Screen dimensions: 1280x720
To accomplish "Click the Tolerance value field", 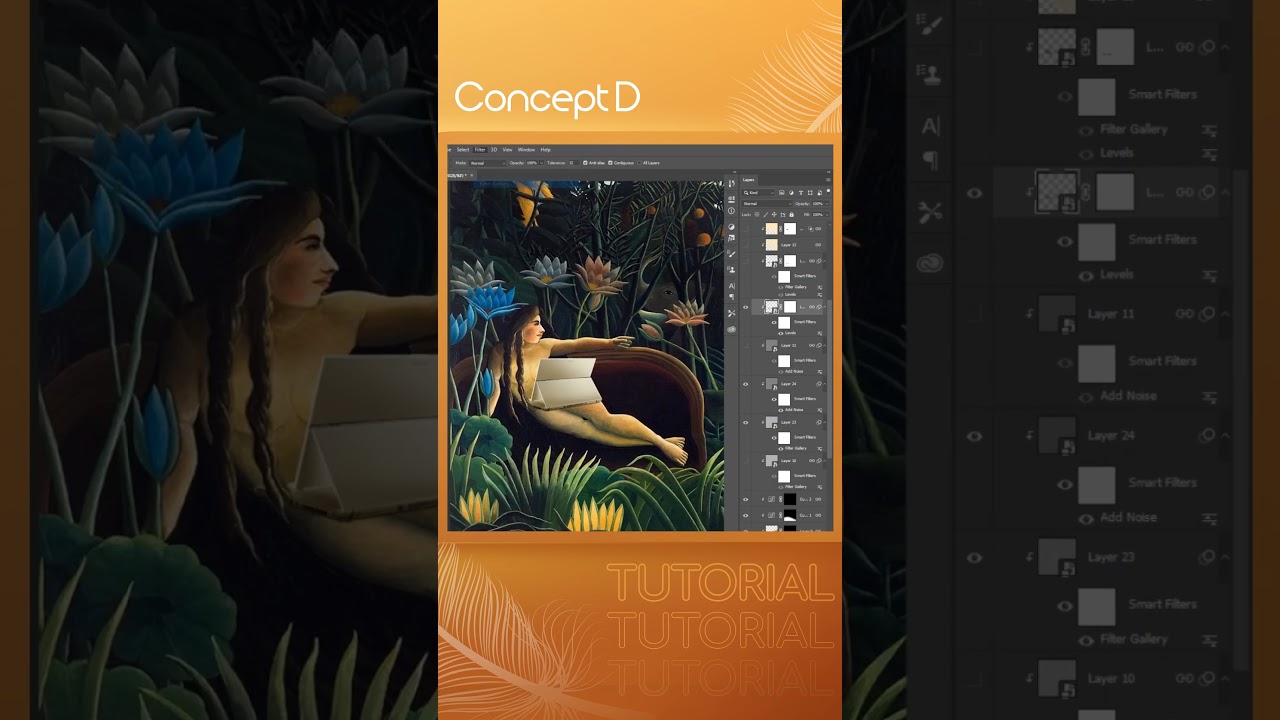I will (573, 163).
